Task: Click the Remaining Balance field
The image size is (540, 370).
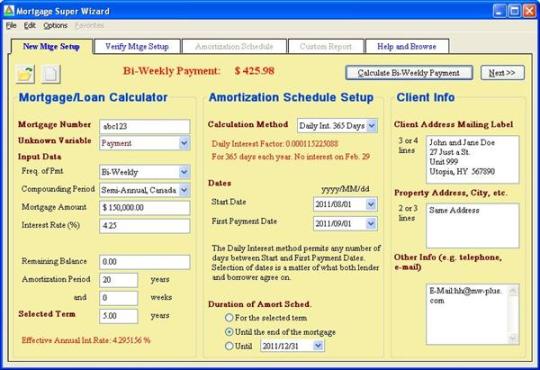Action: point(145,262)
